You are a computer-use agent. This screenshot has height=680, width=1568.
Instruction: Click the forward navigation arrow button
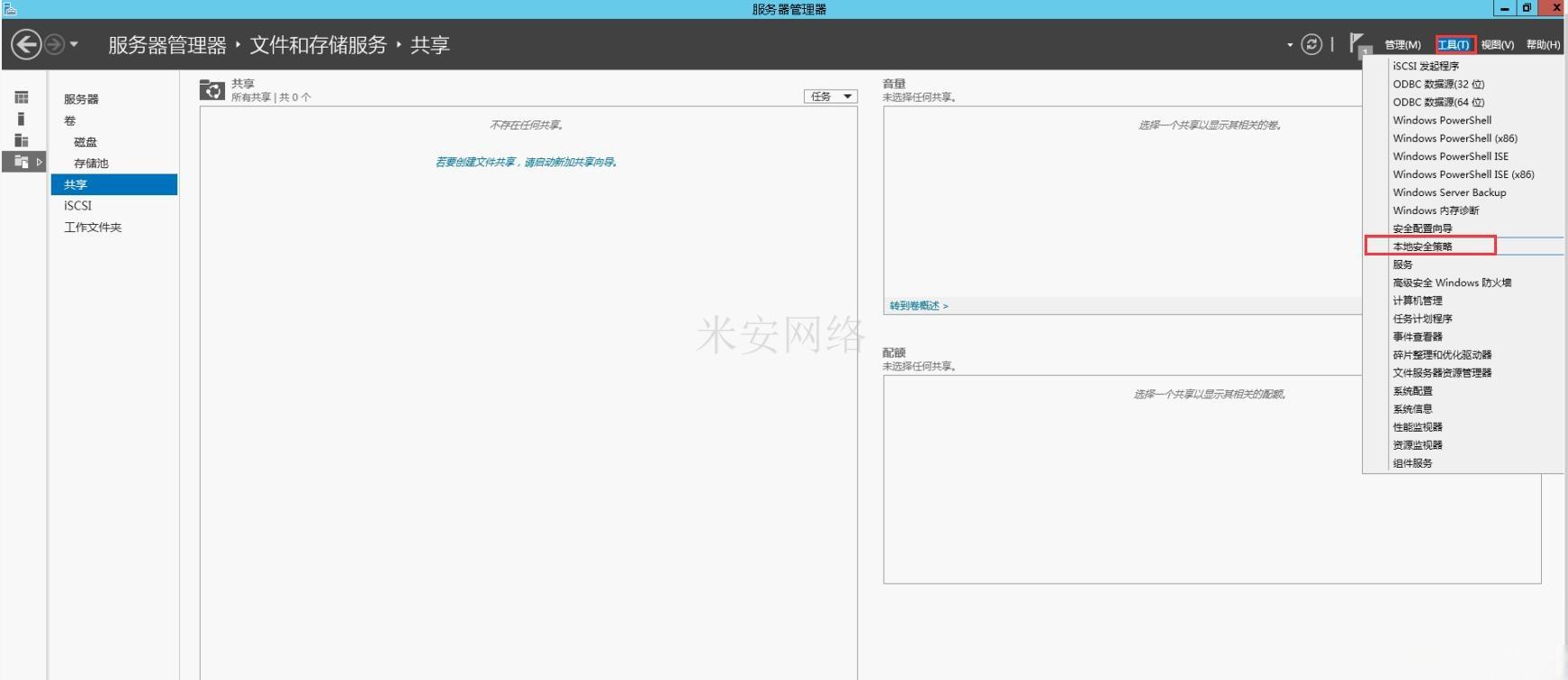pos(54,44)
